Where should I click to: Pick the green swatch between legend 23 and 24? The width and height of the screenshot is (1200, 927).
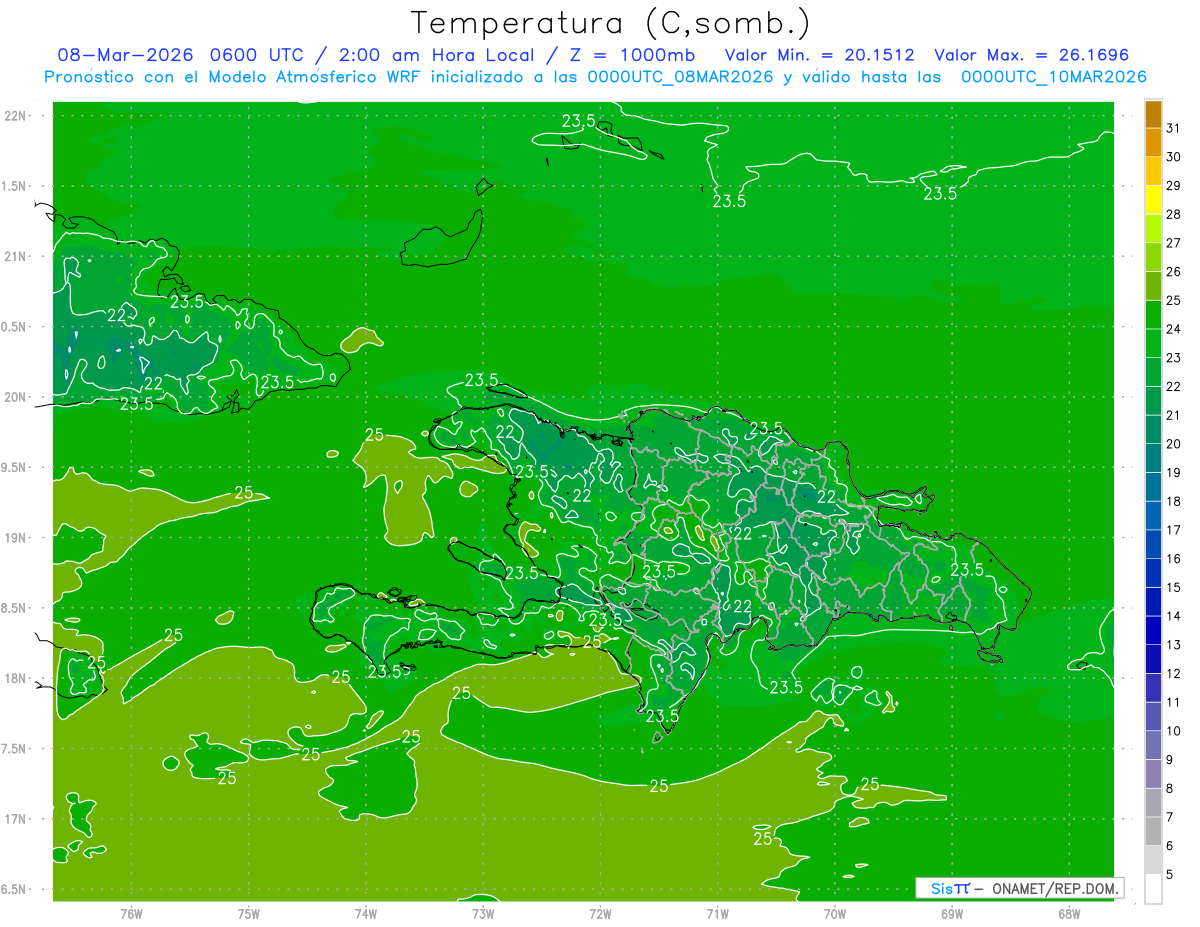tap(1153, 343)
